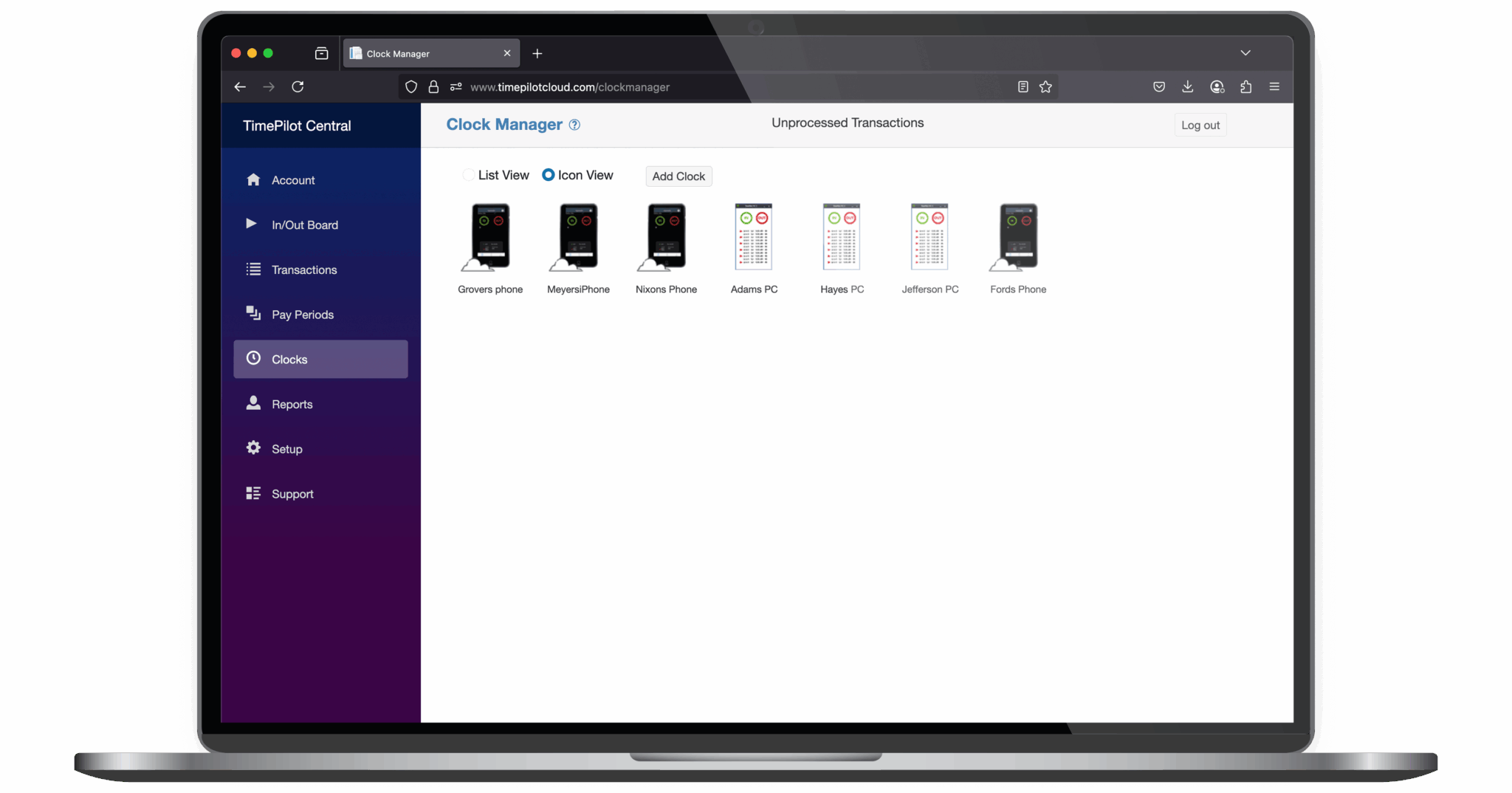The width and height of the screenshot is (1512, 793).
Task: Select the Transactions list icon
Action: point(253,270)
